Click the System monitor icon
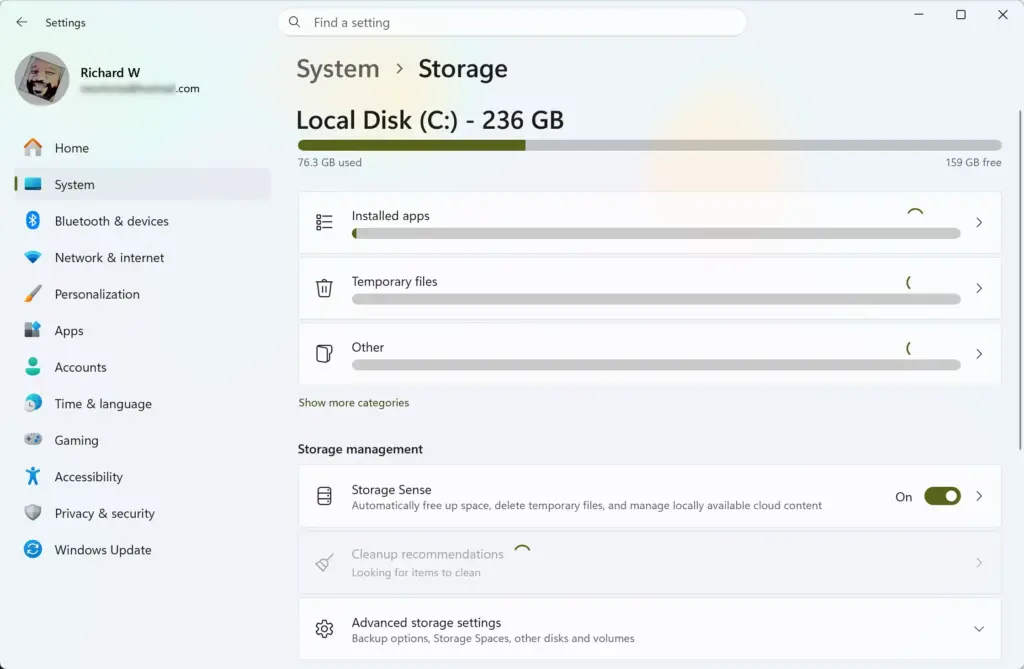1024x669 pixels. pos(33,184)
